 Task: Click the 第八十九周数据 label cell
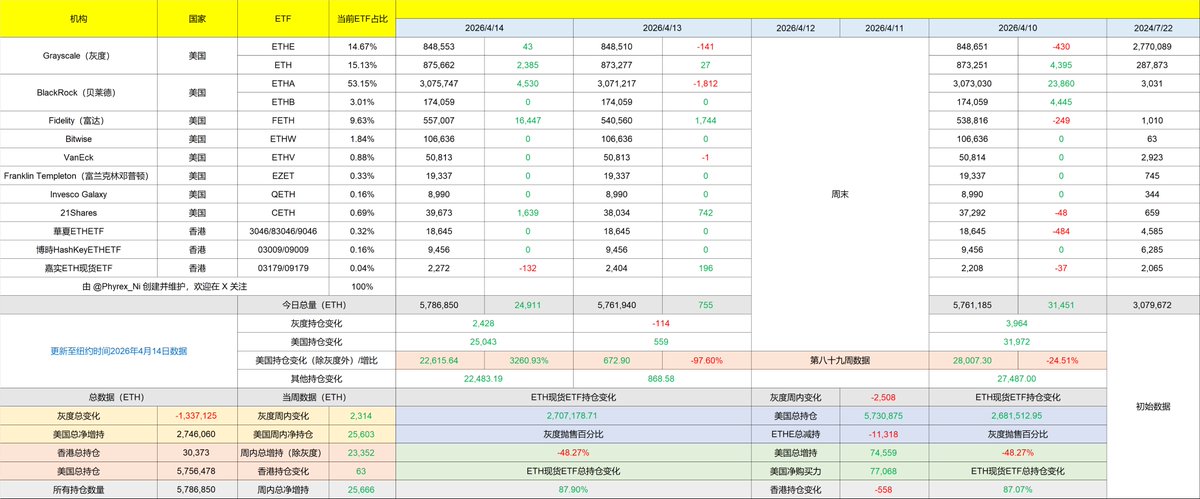coord(840,360)
